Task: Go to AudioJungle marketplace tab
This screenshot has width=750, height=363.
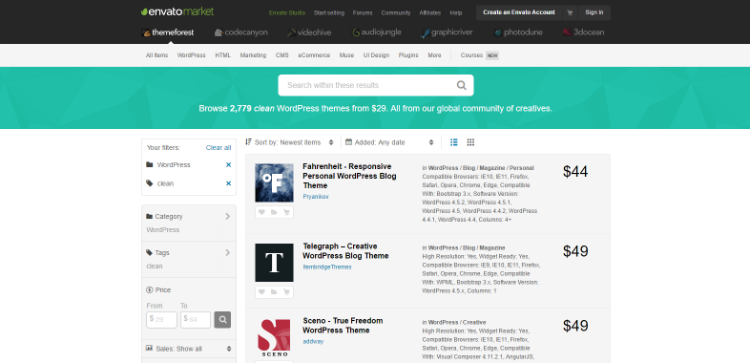Action: [377, 33]
